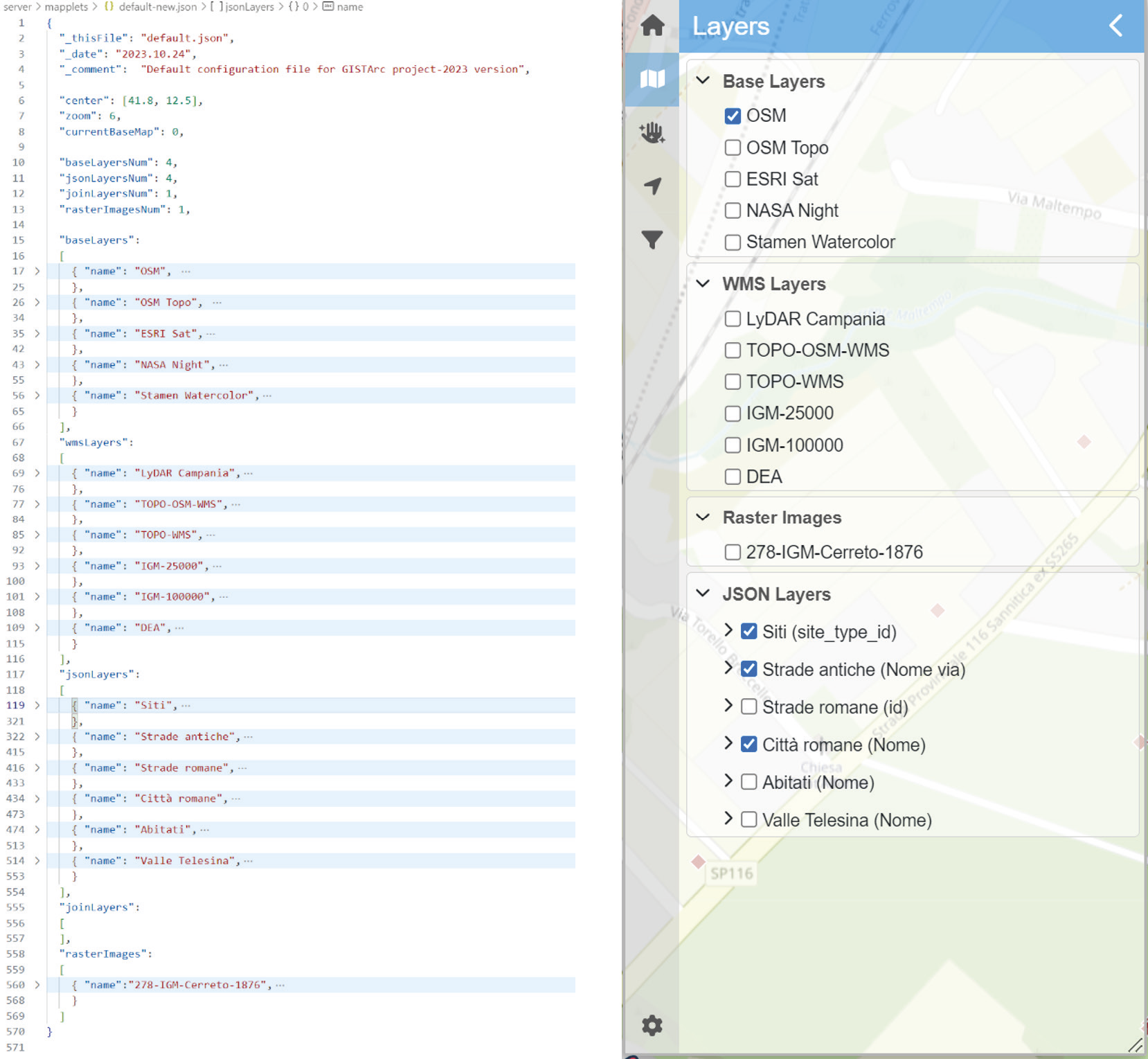The width and height of the screenshot is (1148, 1059).
Task: Collapse the JSON Layers section
Action: pos(703,593)
